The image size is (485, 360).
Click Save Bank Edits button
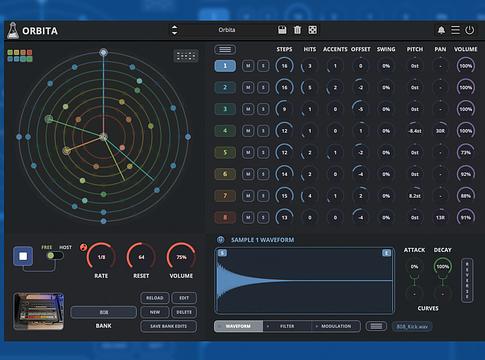coord(169,326)
